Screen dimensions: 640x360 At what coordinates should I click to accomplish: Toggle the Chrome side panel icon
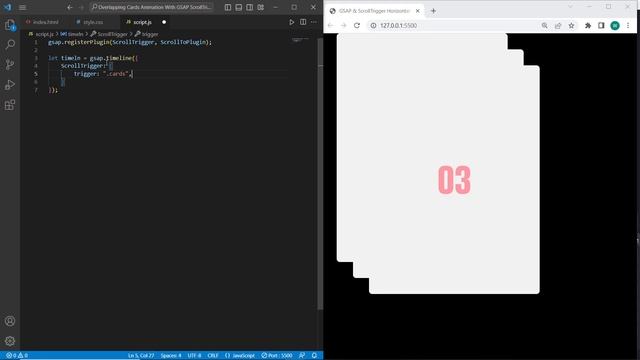coord(601,25)
